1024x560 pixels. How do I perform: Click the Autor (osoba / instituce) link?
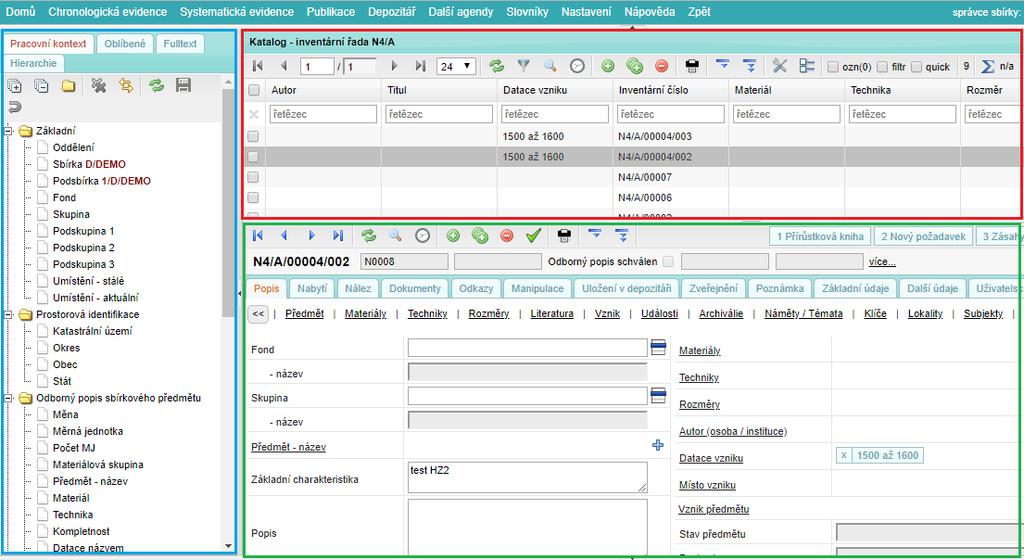[733, 431]
